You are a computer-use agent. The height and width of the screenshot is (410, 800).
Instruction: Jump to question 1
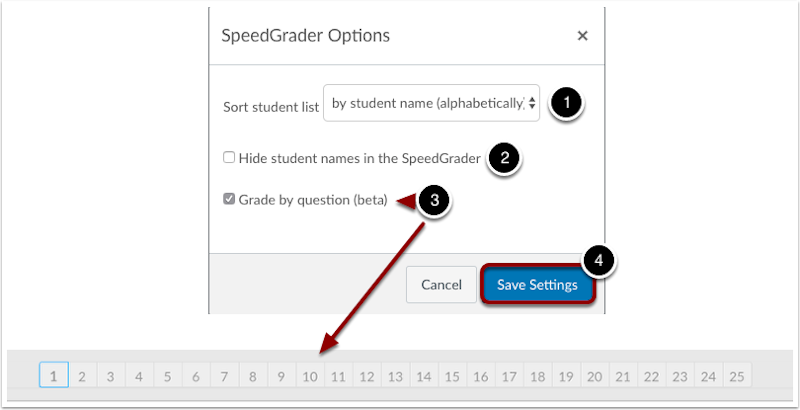[53, 376]
